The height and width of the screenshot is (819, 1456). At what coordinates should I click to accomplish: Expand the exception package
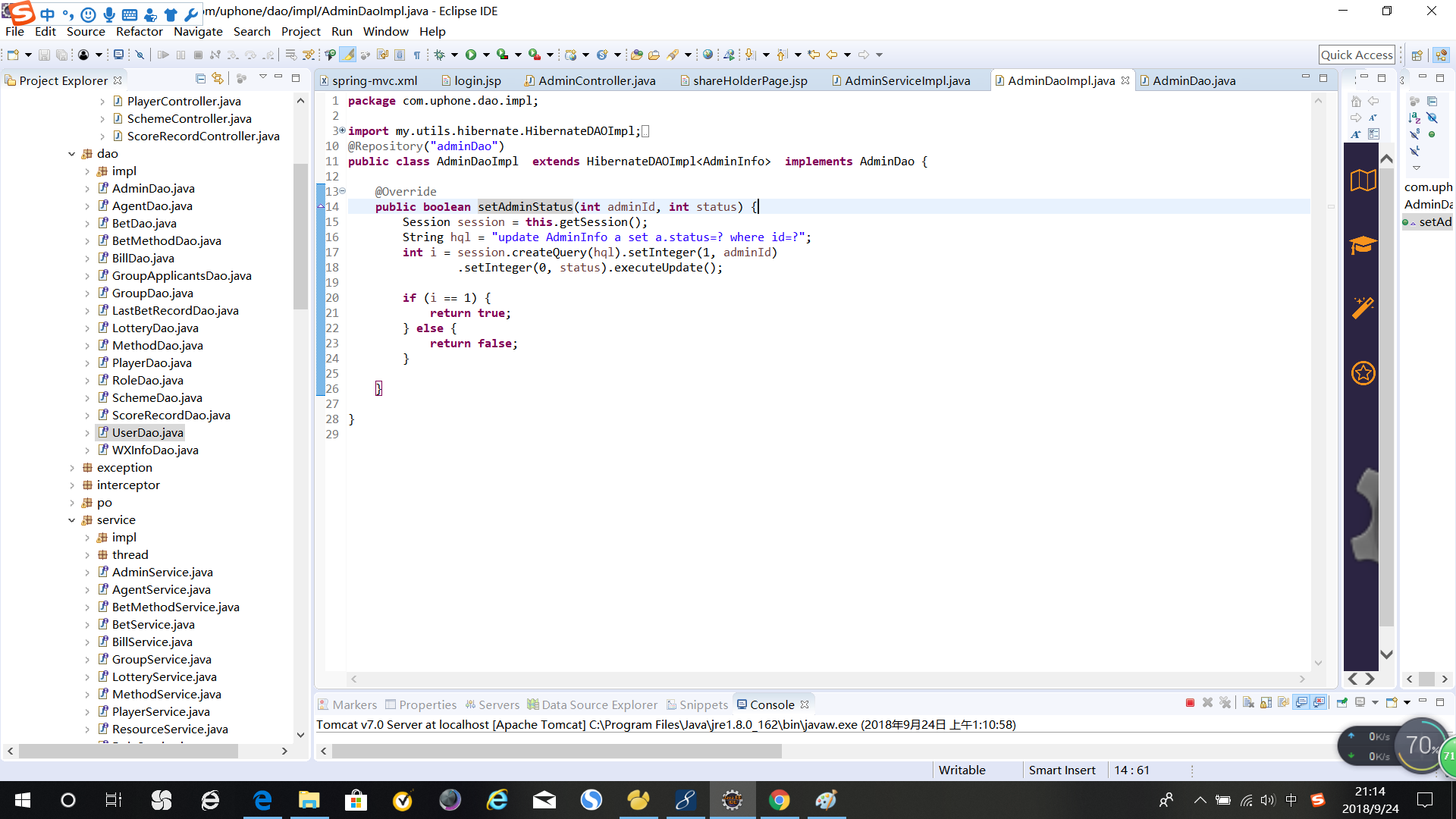point(72,468)
